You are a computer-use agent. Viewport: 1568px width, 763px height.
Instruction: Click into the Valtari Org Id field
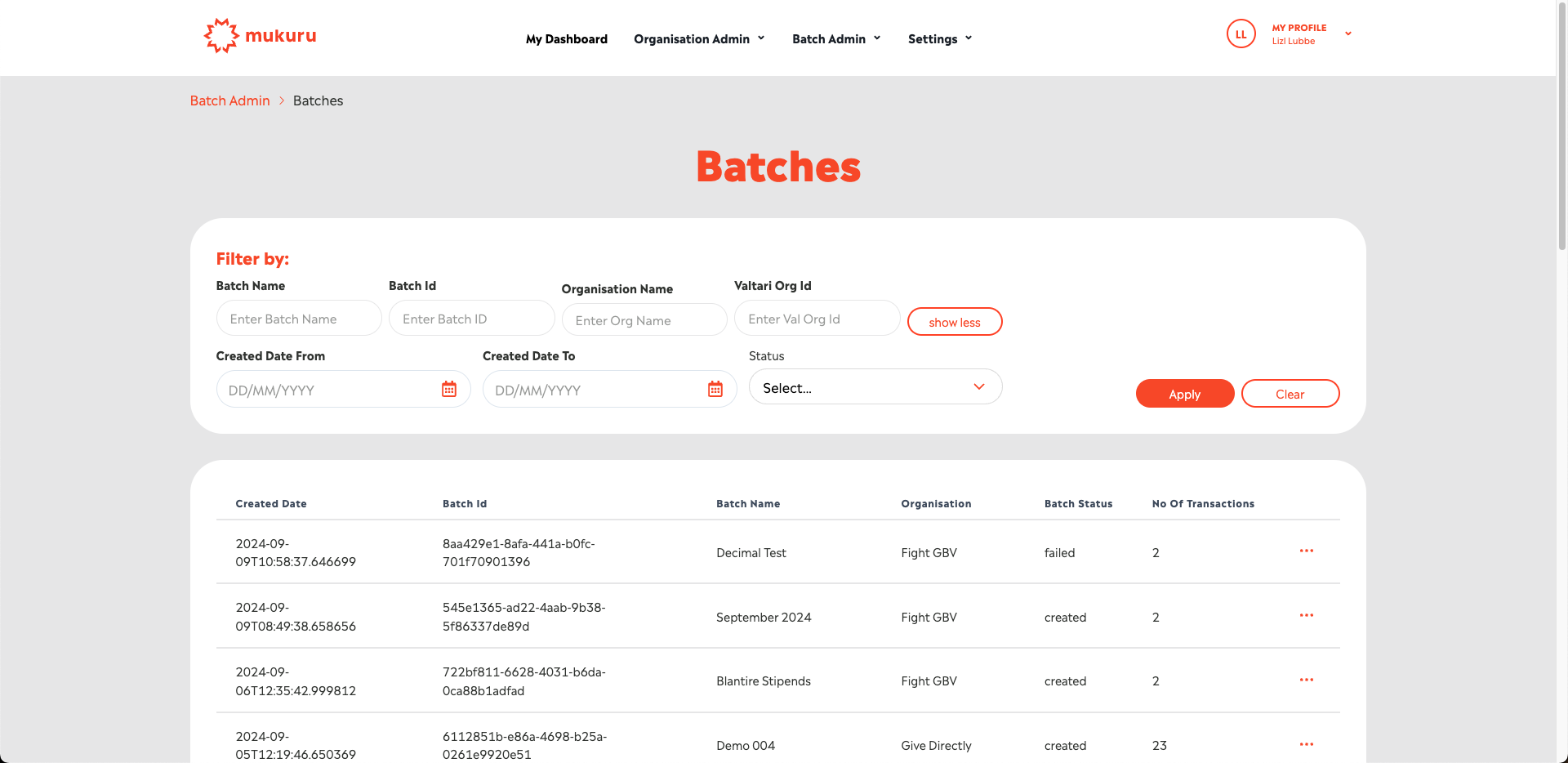pos(817,319)
